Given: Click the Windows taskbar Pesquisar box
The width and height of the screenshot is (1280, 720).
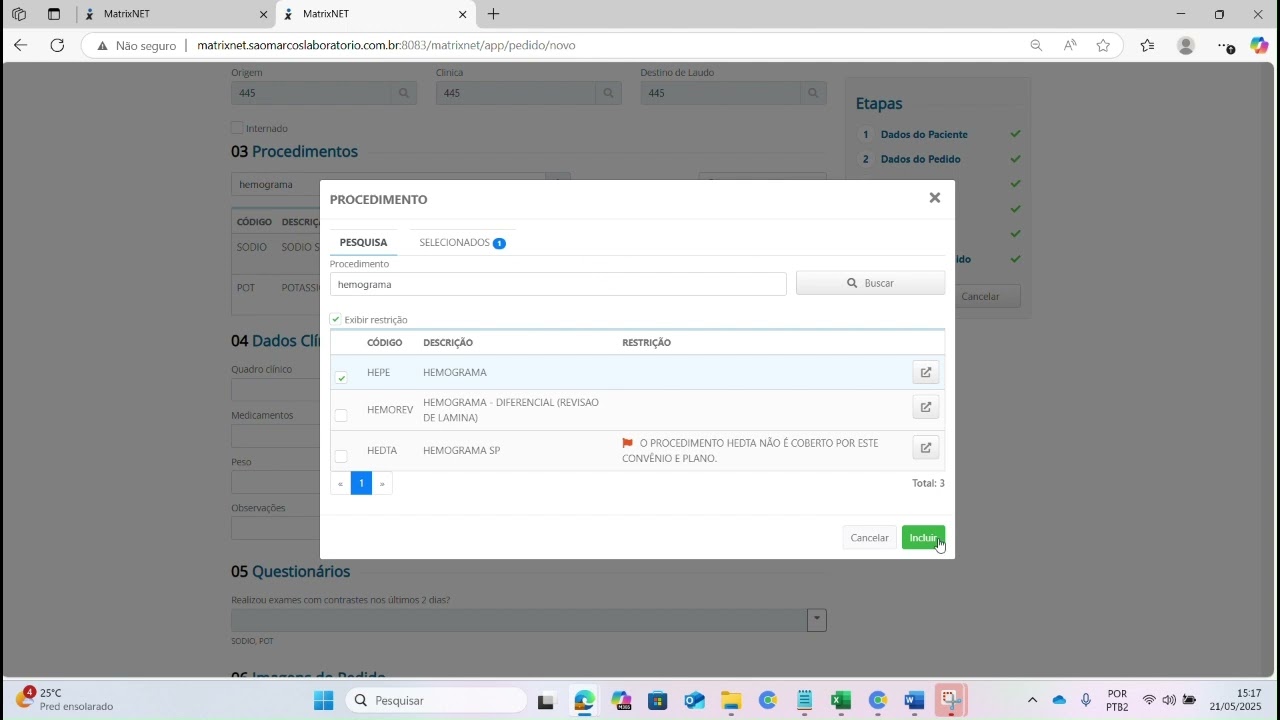Looking at the screenshot, I should [437, 701].
